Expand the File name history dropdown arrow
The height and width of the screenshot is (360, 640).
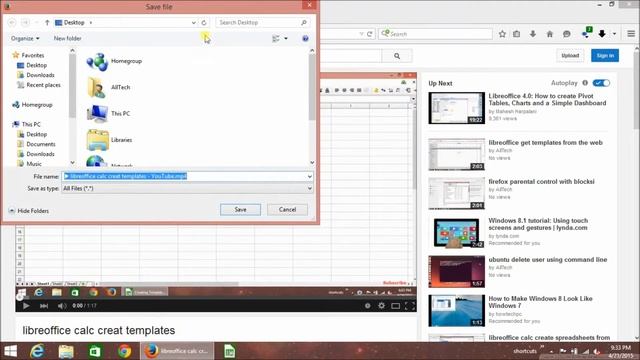click(x=310, y=176)
